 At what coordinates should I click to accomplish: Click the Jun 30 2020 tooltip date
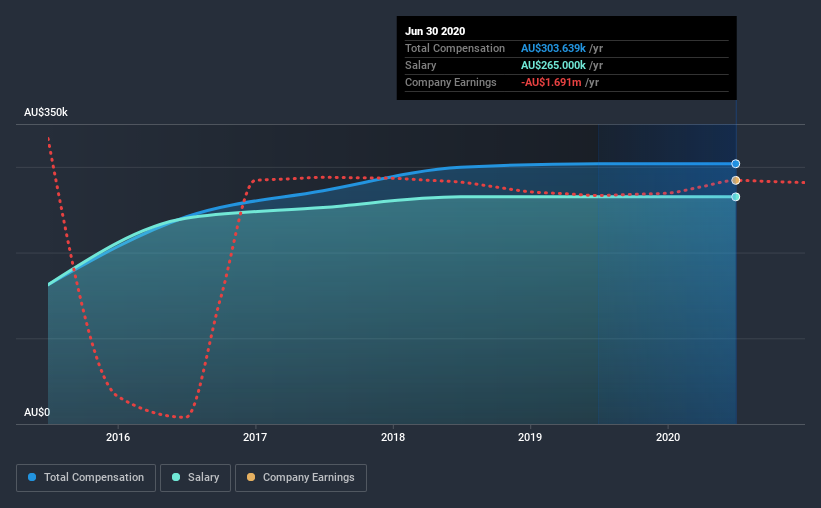(x=435, y=31)
